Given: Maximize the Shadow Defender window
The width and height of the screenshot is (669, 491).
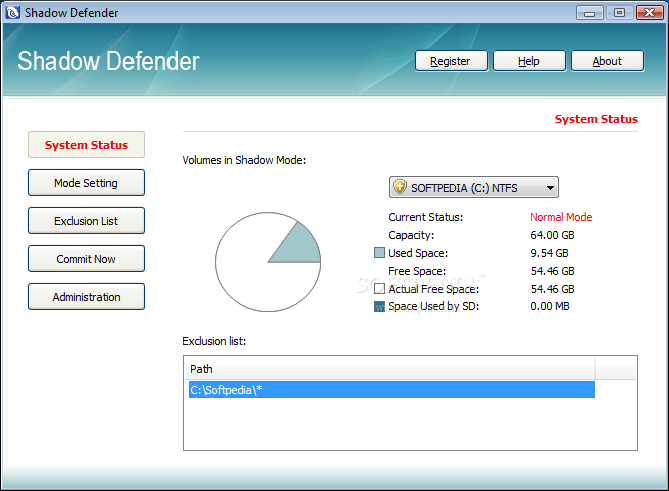Looking at the screenshot, I should pyautogui.click(x=619, y=13).
